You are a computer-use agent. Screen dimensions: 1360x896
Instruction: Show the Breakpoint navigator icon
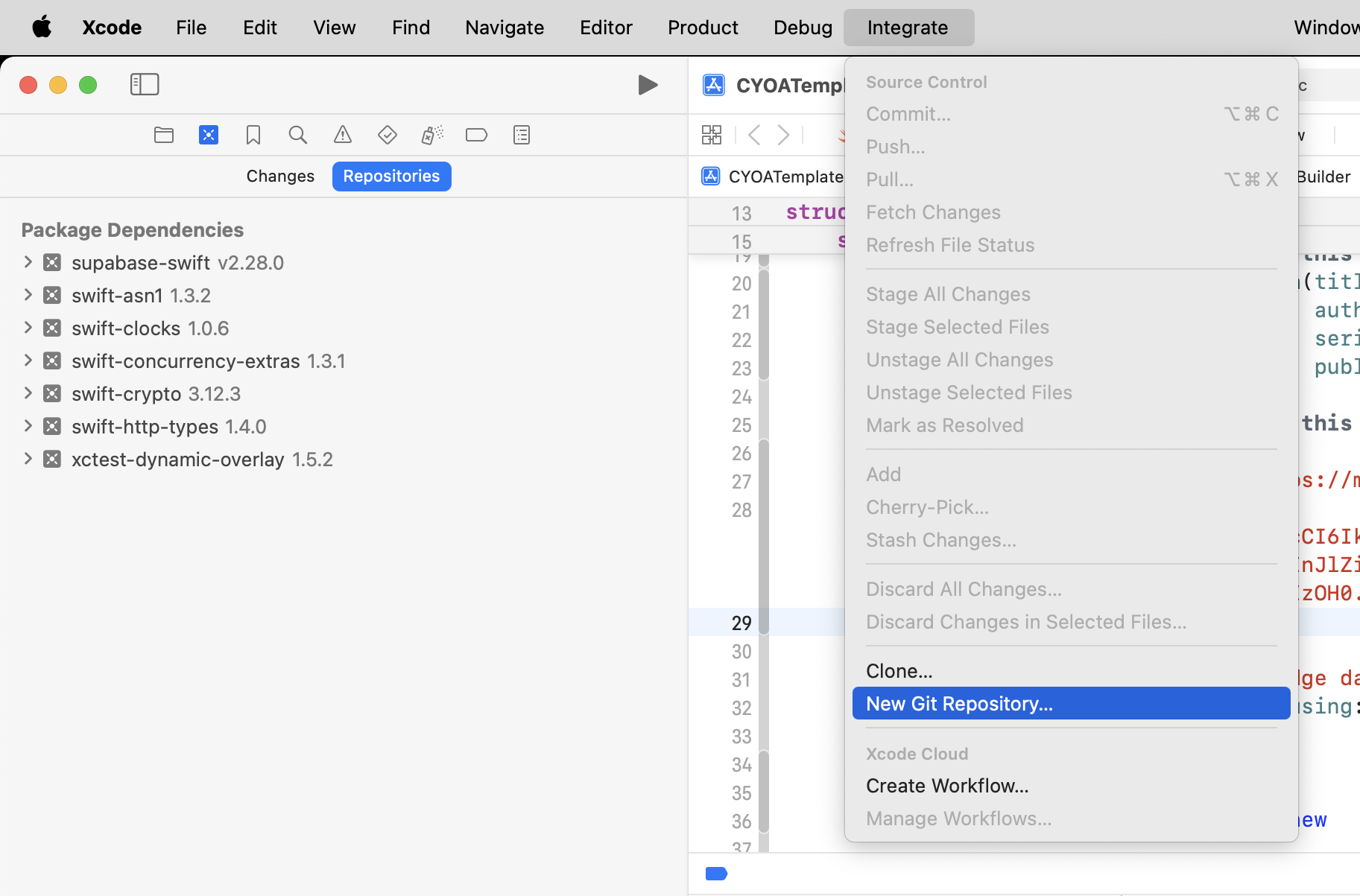(x=476, y=135)
